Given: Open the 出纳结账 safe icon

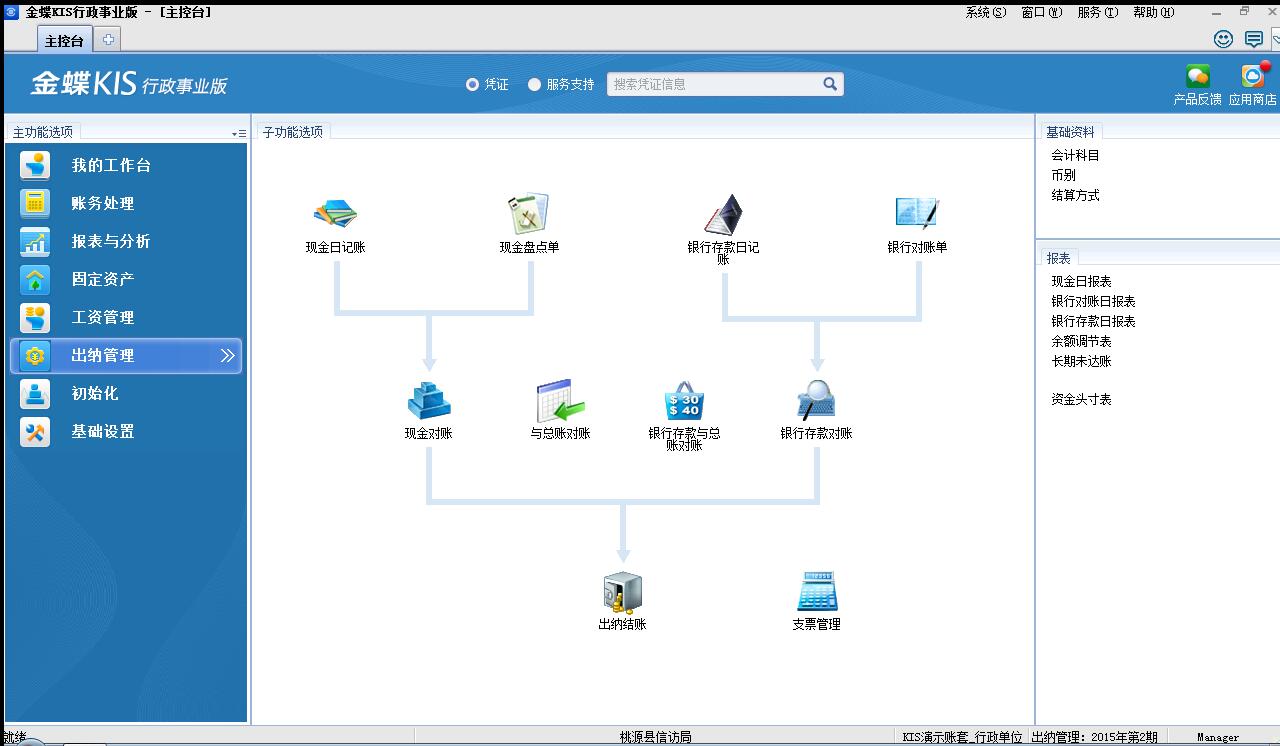Looking at the screenshot, I should click(x=622, y=592).
